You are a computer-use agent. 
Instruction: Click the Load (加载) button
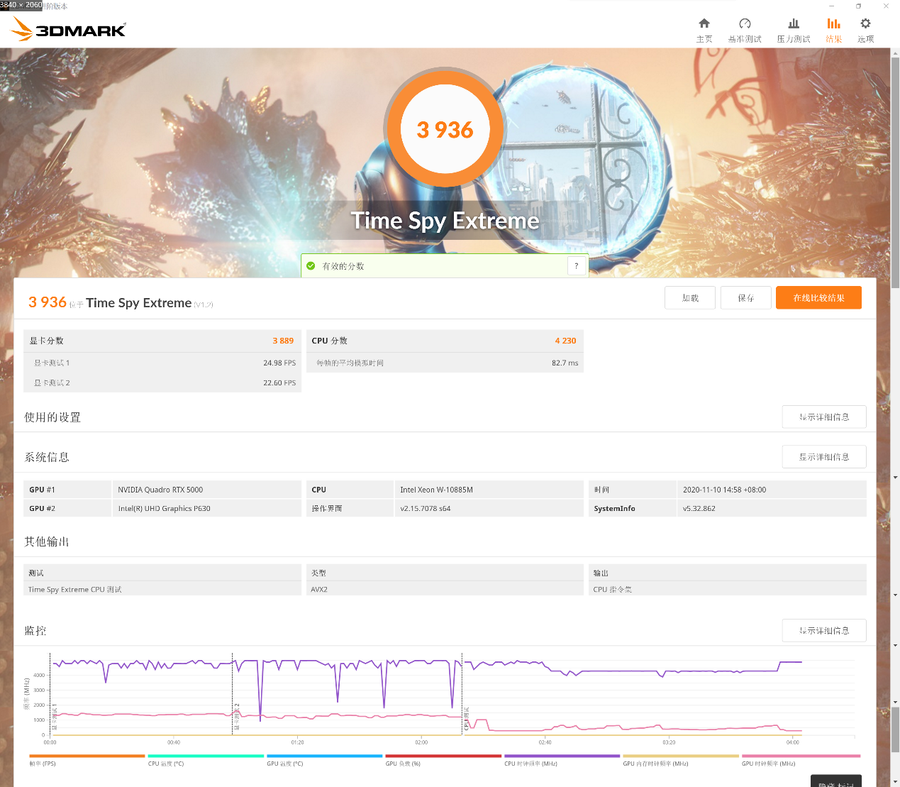(x=690, y=298)
